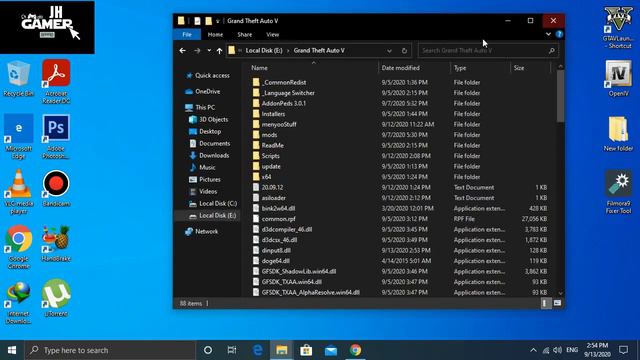Select the Bandicam desktop icon
The height and width of the screenshot is (360, 640).
[x=56, y=189]
